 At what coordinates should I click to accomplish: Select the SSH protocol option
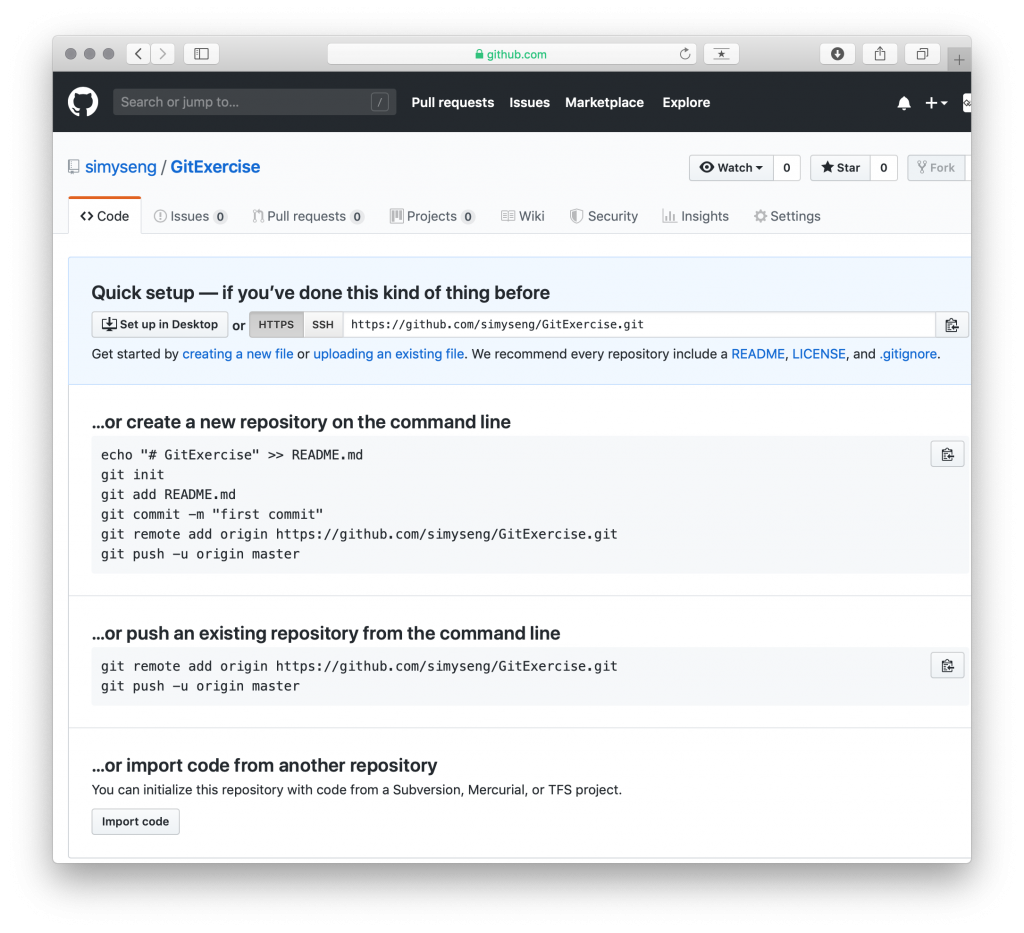coord(322,324)
